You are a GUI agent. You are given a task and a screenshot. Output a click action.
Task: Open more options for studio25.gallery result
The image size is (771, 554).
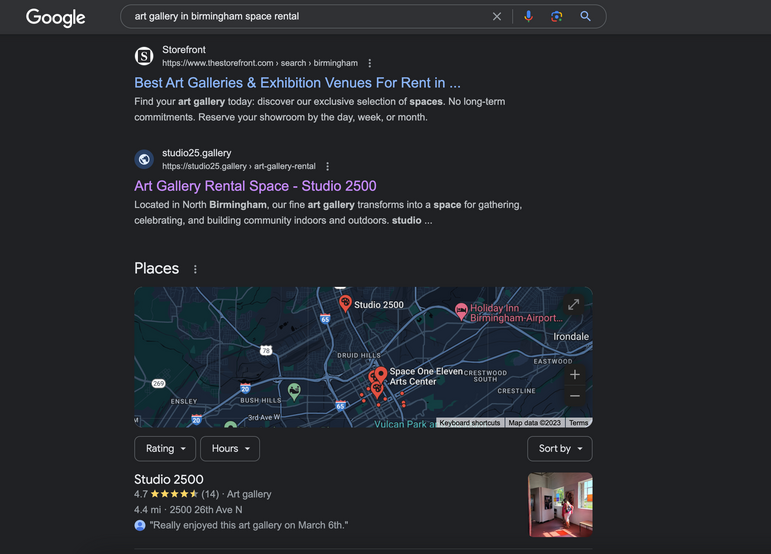coord(327,167)
